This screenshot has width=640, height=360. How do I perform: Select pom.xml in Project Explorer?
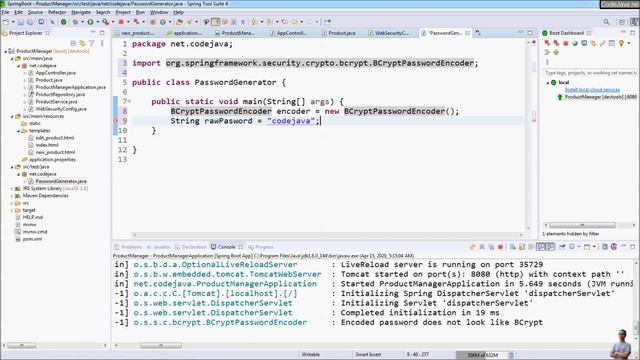click(32, 239)
